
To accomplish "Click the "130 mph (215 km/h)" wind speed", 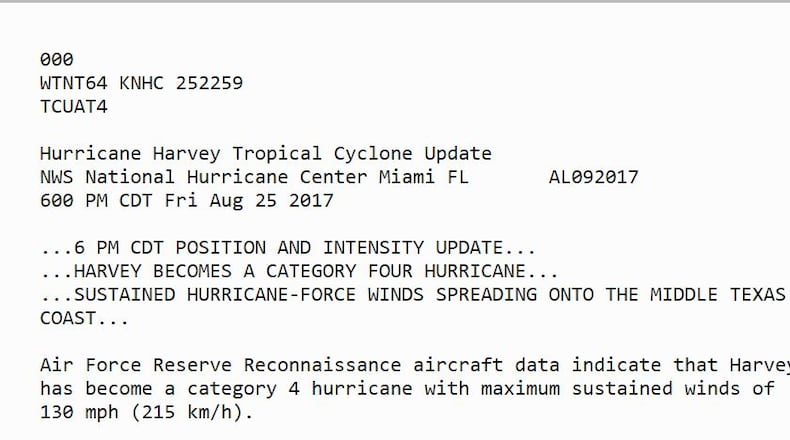I will [147, 411].
